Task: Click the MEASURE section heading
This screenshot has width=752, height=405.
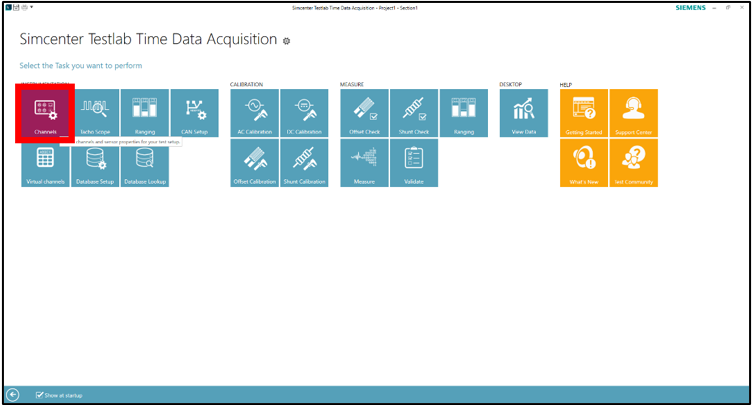Action: 352,84
